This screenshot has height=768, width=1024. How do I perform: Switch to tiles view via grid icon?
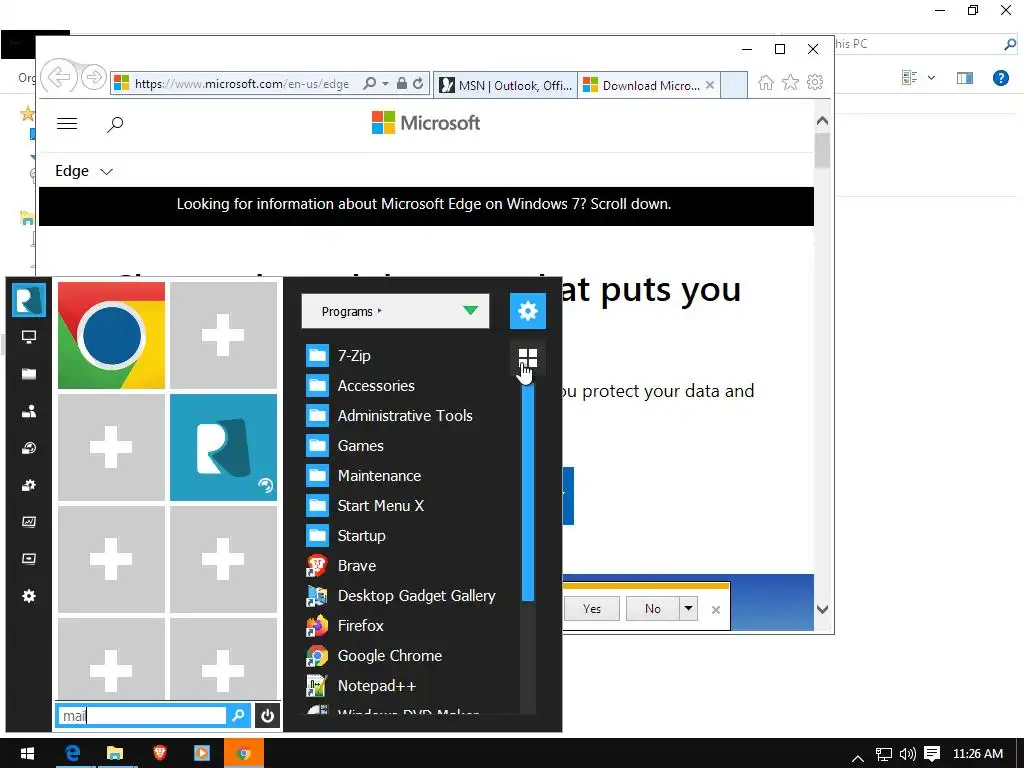[528, 358]
